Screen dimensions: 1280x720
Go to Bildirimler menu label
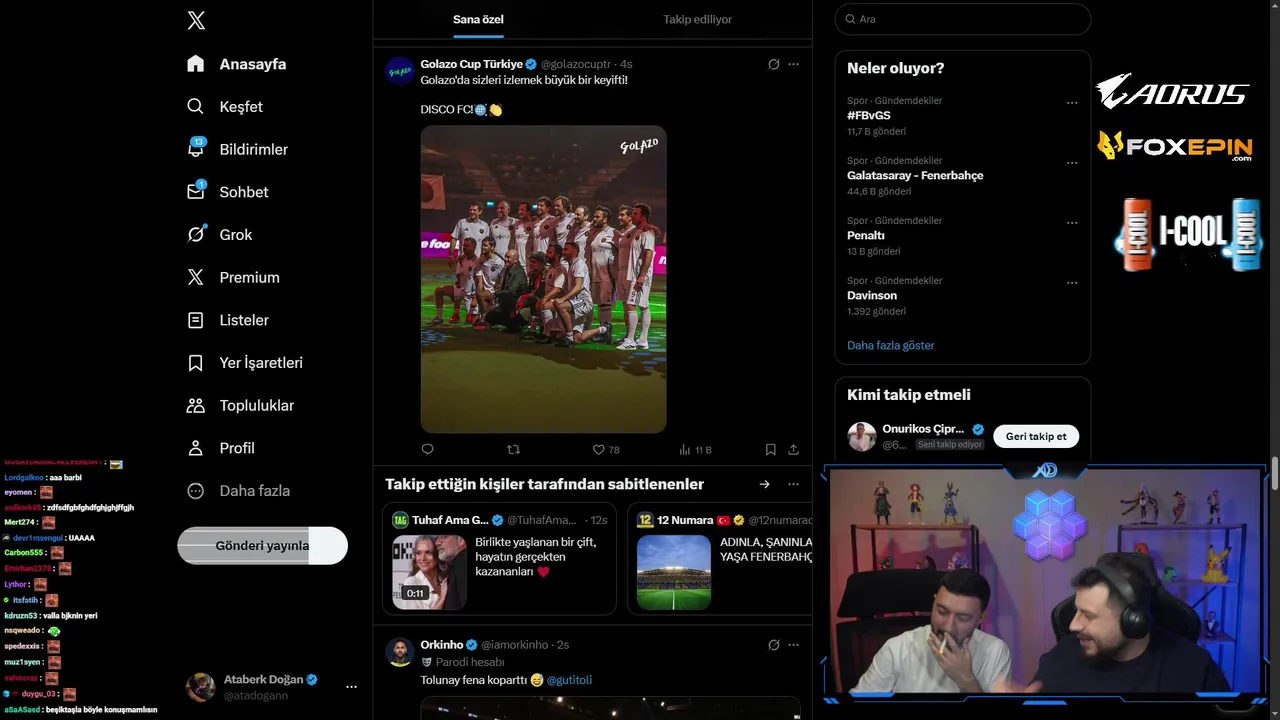coord(254,149)
